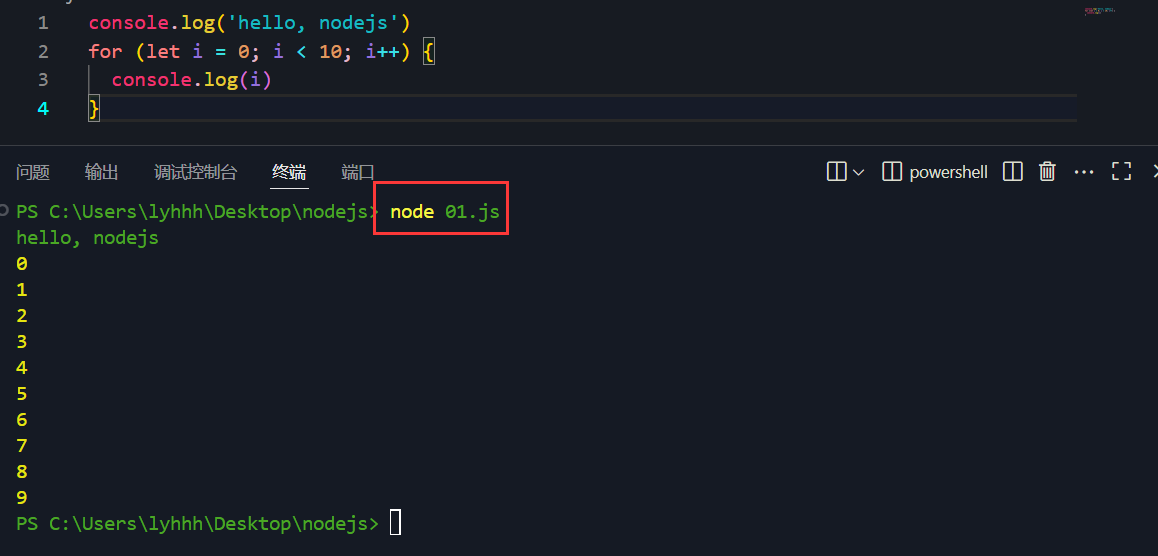Select the powershell terminal instance label
This screenshot has height=556, width=1158.
(x=948, y=172)
